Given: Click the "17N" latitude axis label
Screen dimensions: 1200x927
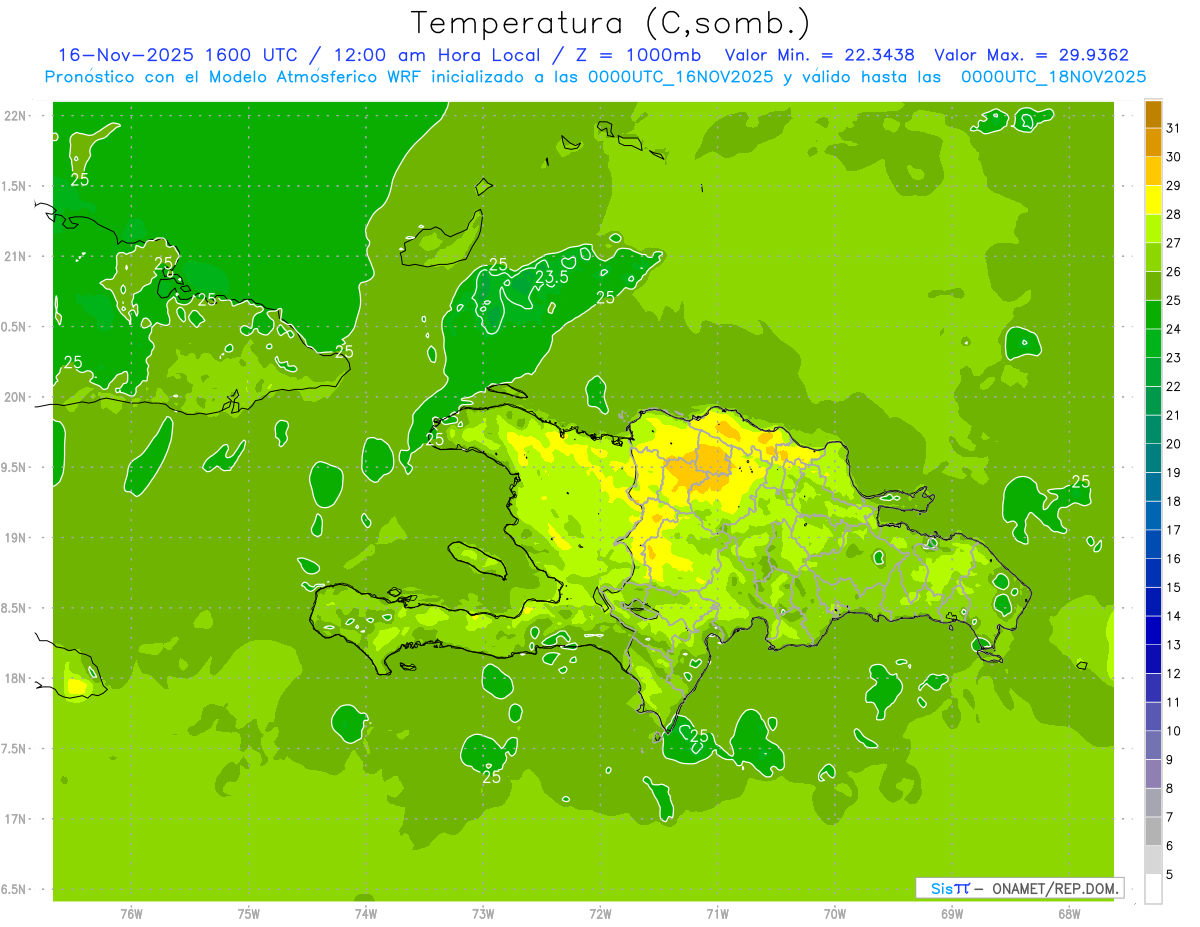Looking at the screenshot, I should click(x=17, y=819).
